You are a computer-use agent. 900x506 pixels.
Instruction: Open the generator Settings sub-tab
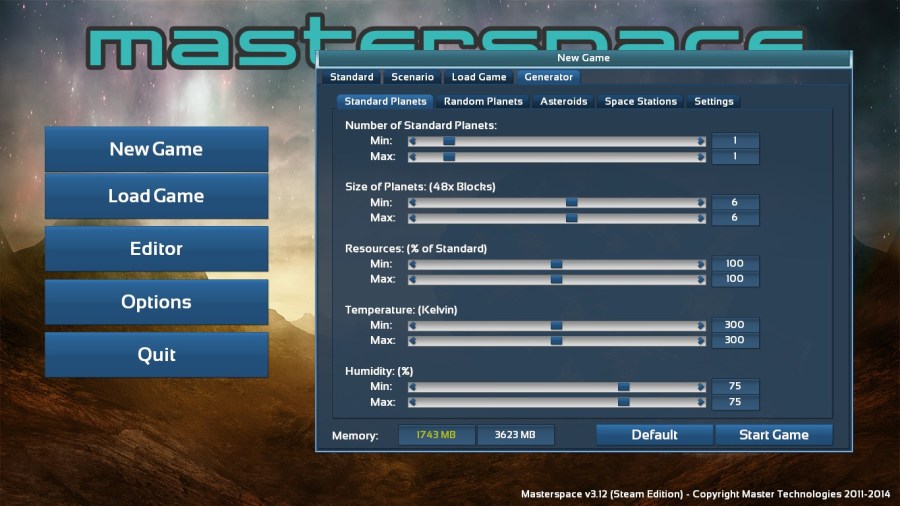[713, 102]
